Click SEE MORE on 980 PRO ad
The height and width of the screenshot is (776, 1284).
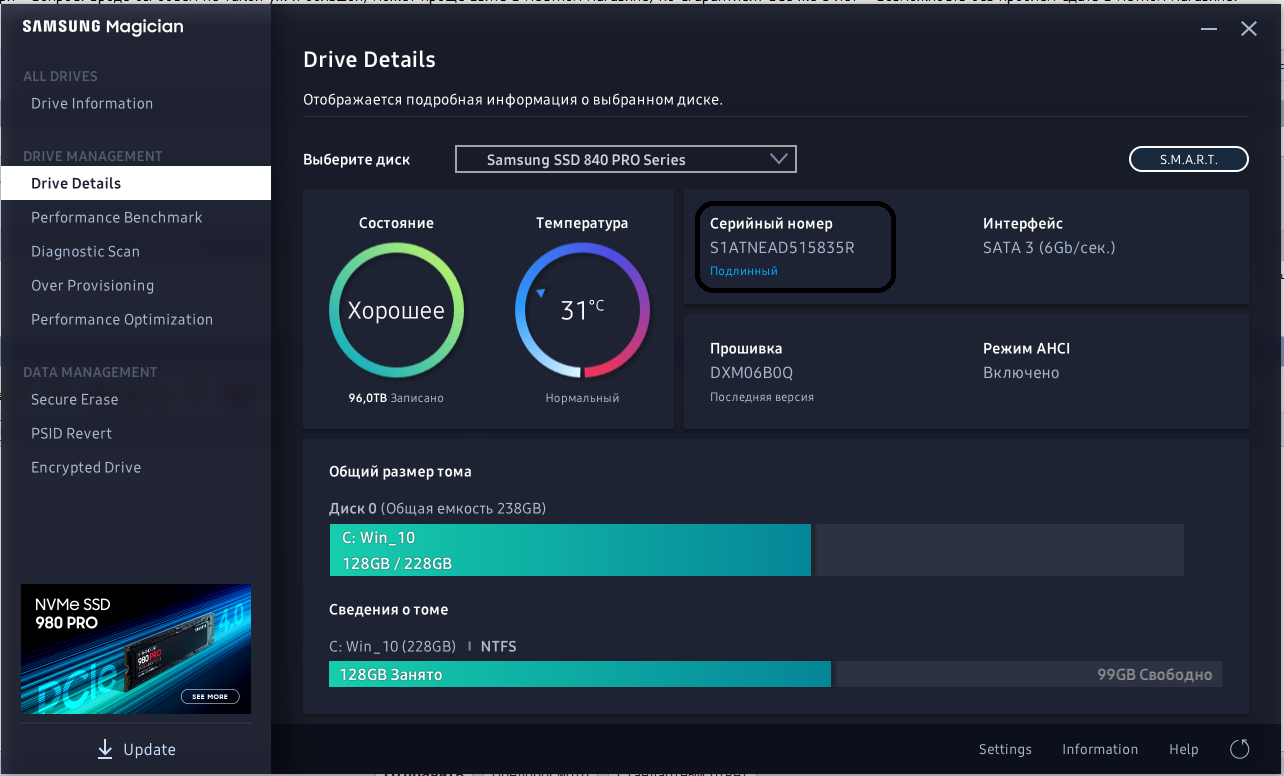tap(210, 696)
